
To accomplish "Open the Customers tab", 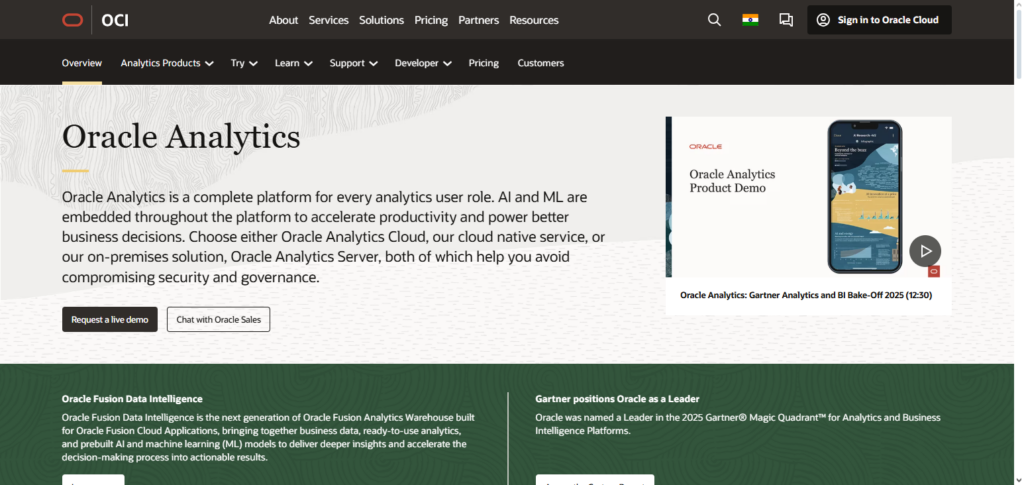I will [541, 63].
